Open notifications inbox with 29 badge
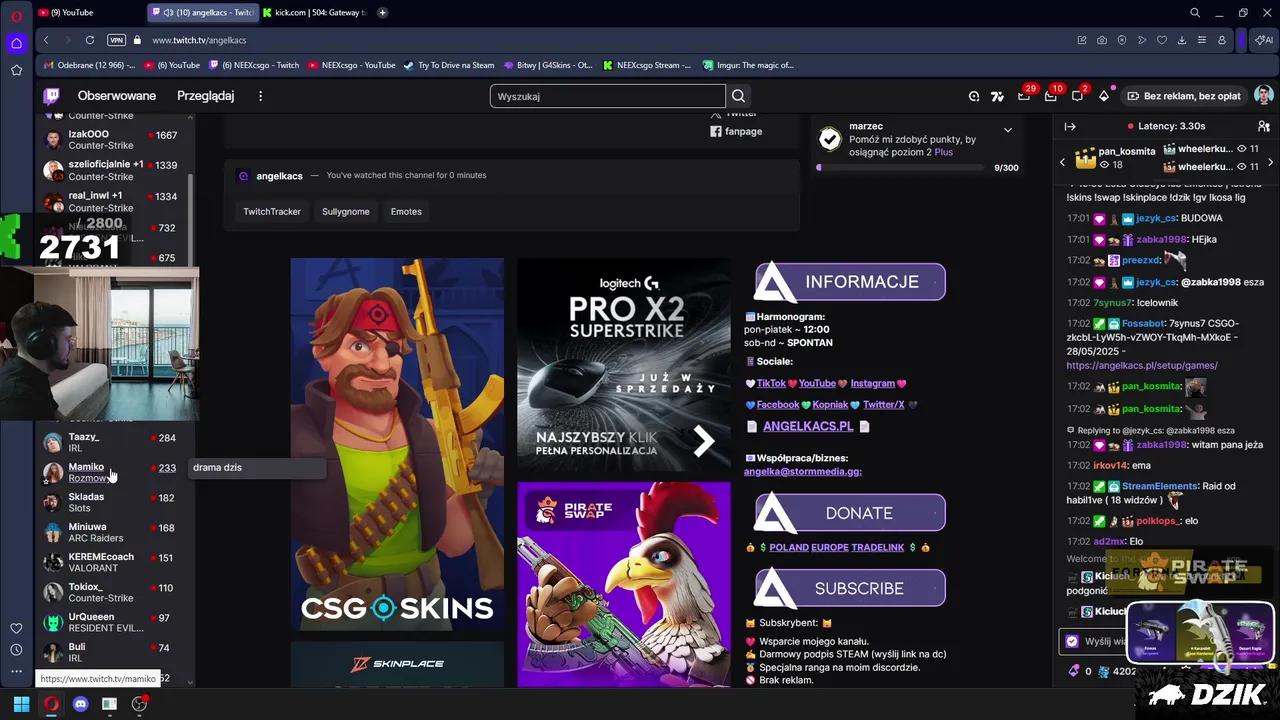The image size is (1280, 720). click(x=1024, y=96)
